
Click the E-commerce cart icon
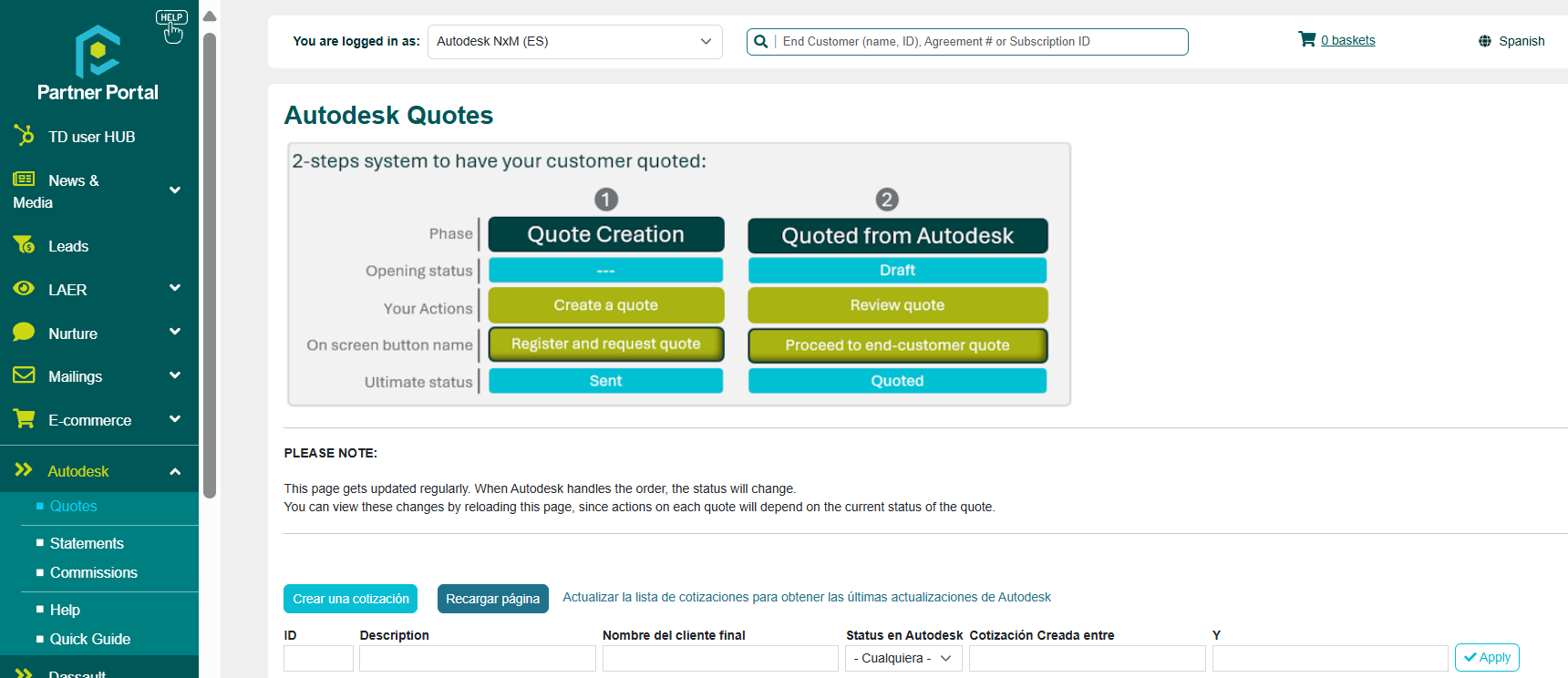[x=24, y=418]
